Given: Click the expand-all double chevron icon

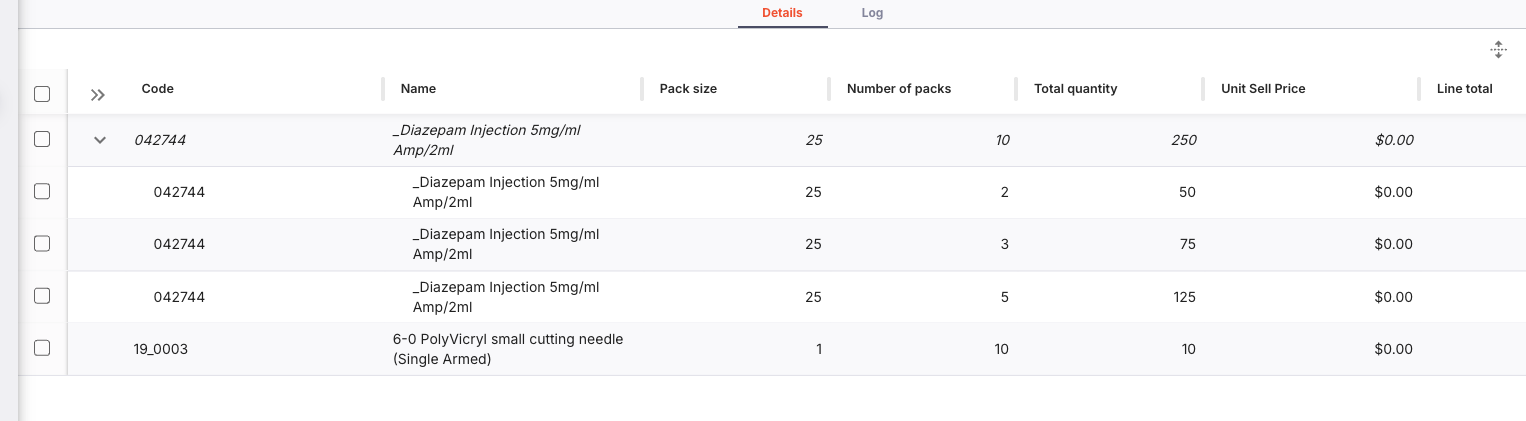Looking at the screenshot, I should [97, 95].
